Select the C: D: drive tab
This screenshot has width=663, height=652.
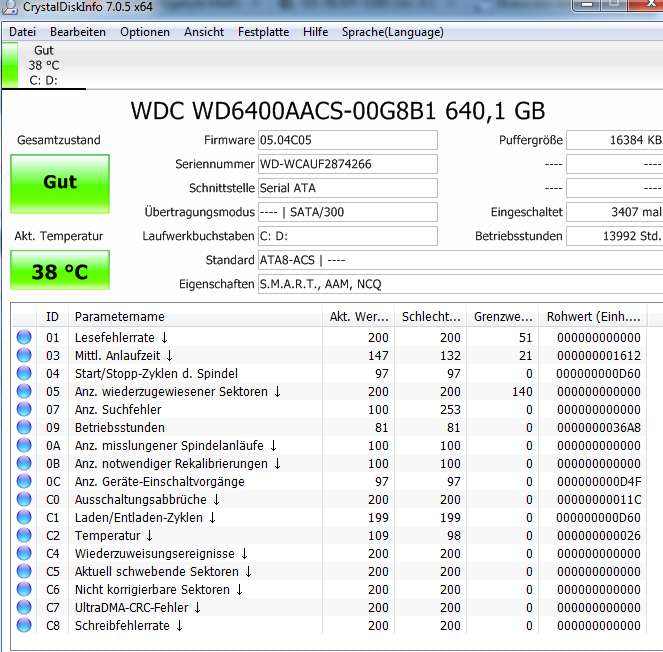[x=44, y=66]
